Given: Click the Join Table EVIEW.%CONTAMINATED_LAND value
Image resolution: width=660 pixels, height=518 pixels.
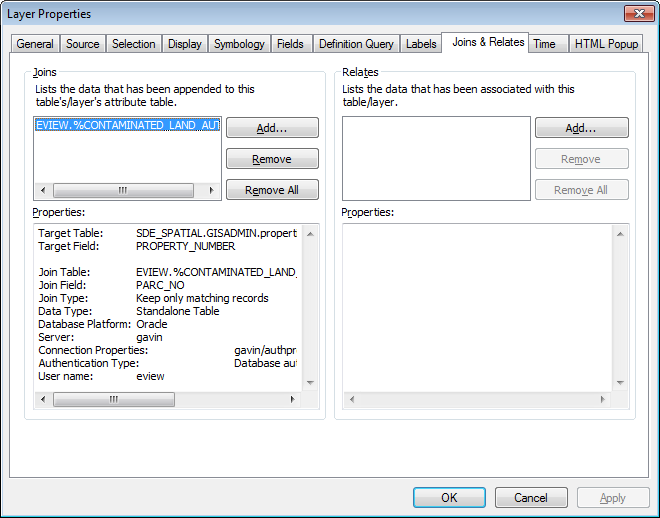Looking at the screenshot, I should coord(216,272).
